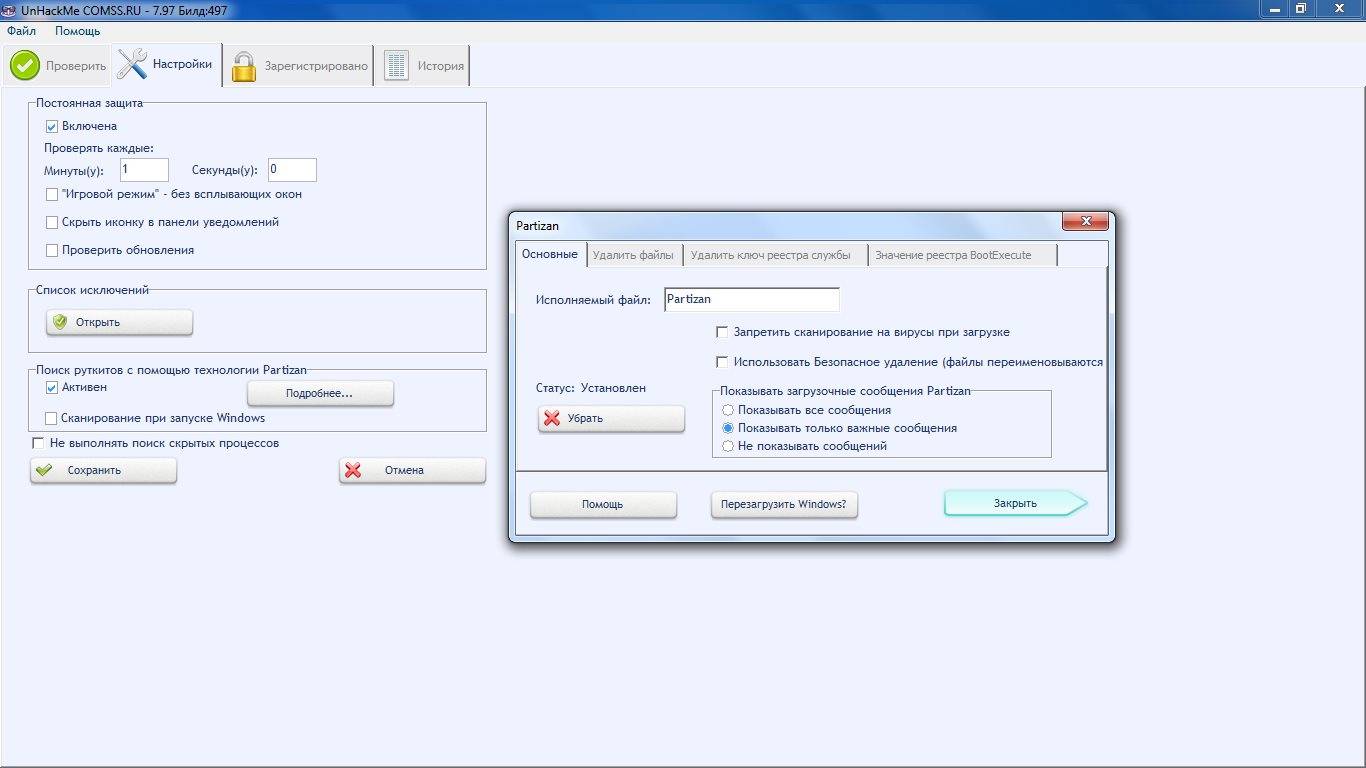1366x768 pixels.
Task: Click the green checkmark Проверить icon
Action: pyautogui.click(x=25, y=66)
